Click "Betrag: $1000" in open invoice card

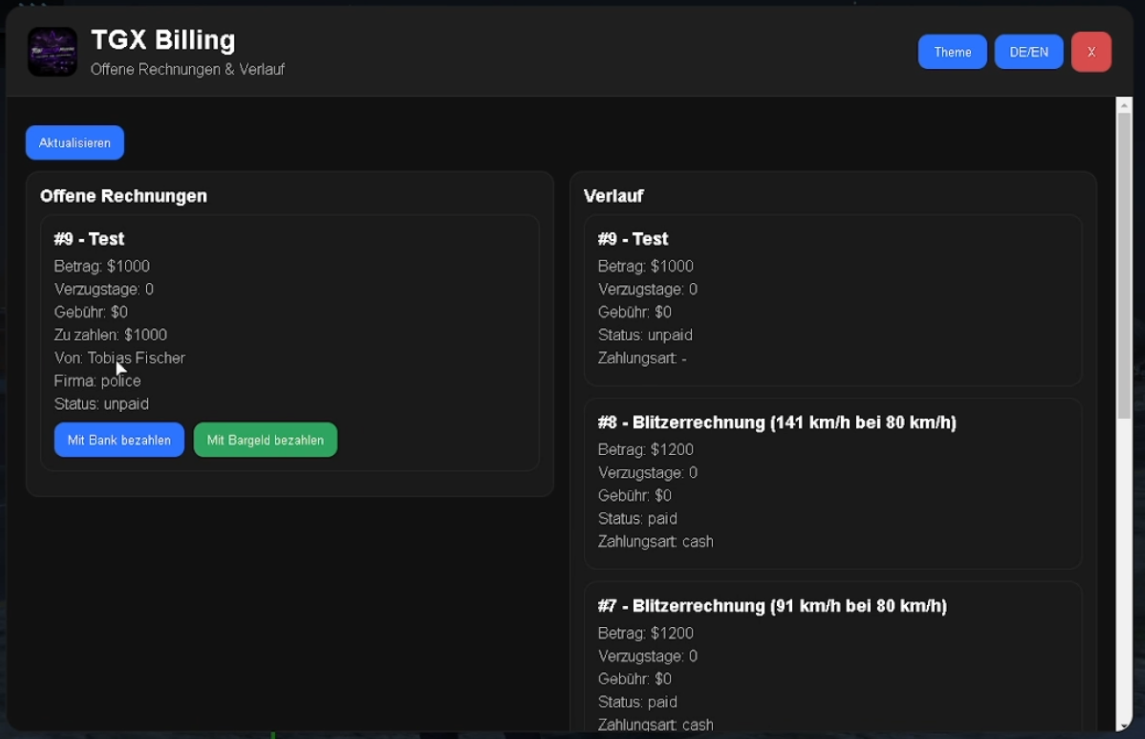[x=102, y=266]
